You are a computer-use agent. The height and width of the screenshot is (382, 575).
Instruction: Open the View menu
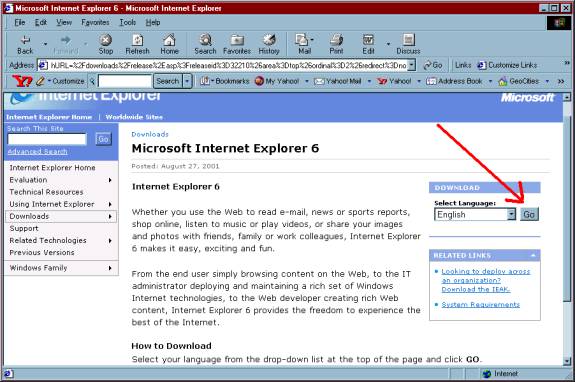click(64, 22)
